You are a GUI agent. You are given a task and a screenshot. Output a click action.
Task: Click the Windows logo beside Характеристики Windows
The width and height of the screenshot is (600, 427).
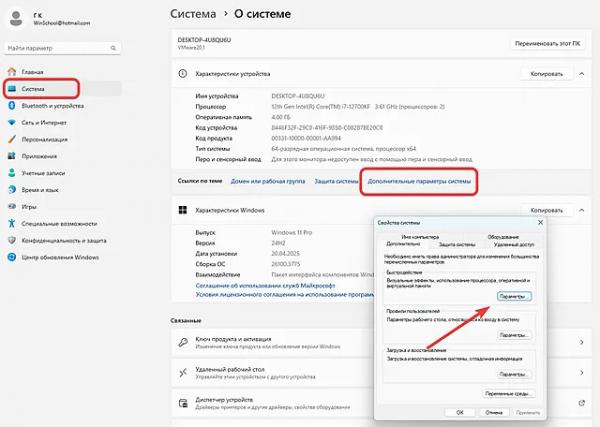point(183,210)
